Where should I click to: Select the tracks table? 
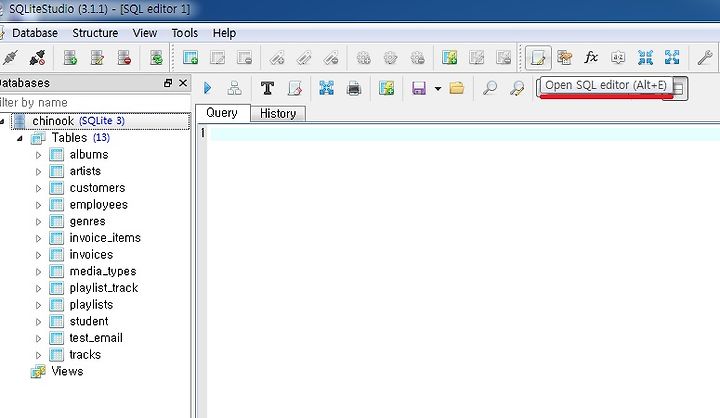click(85, 355)
